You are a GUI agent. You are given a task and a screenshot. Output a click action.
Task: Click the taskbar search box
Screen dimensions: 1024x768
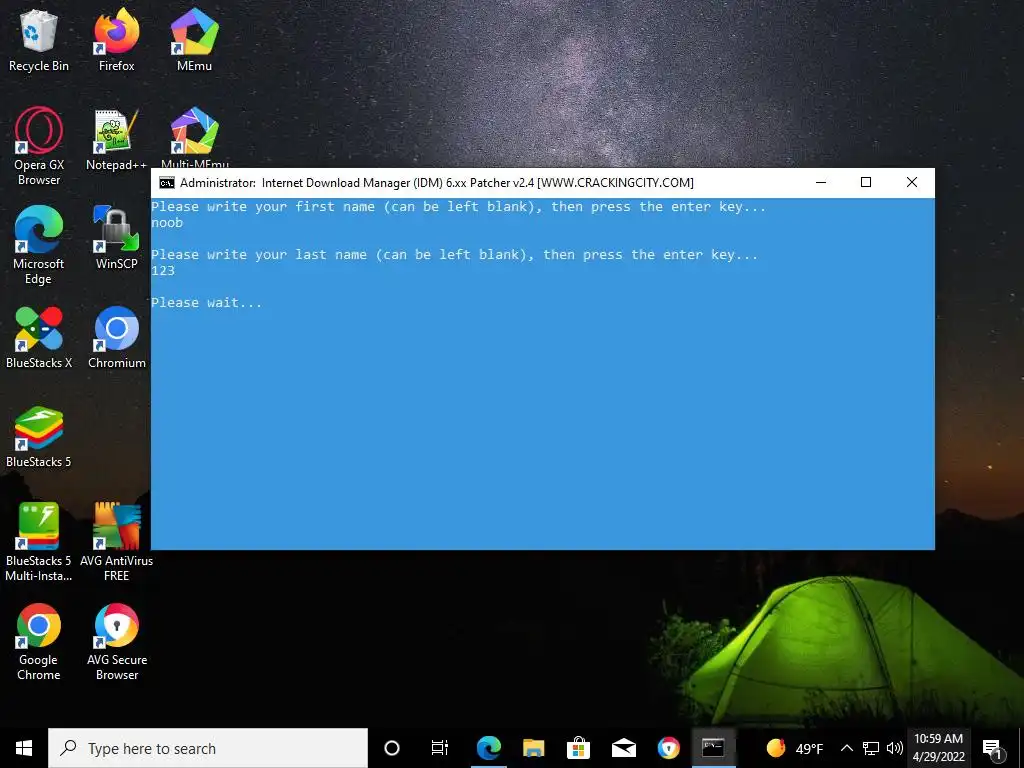208,748
